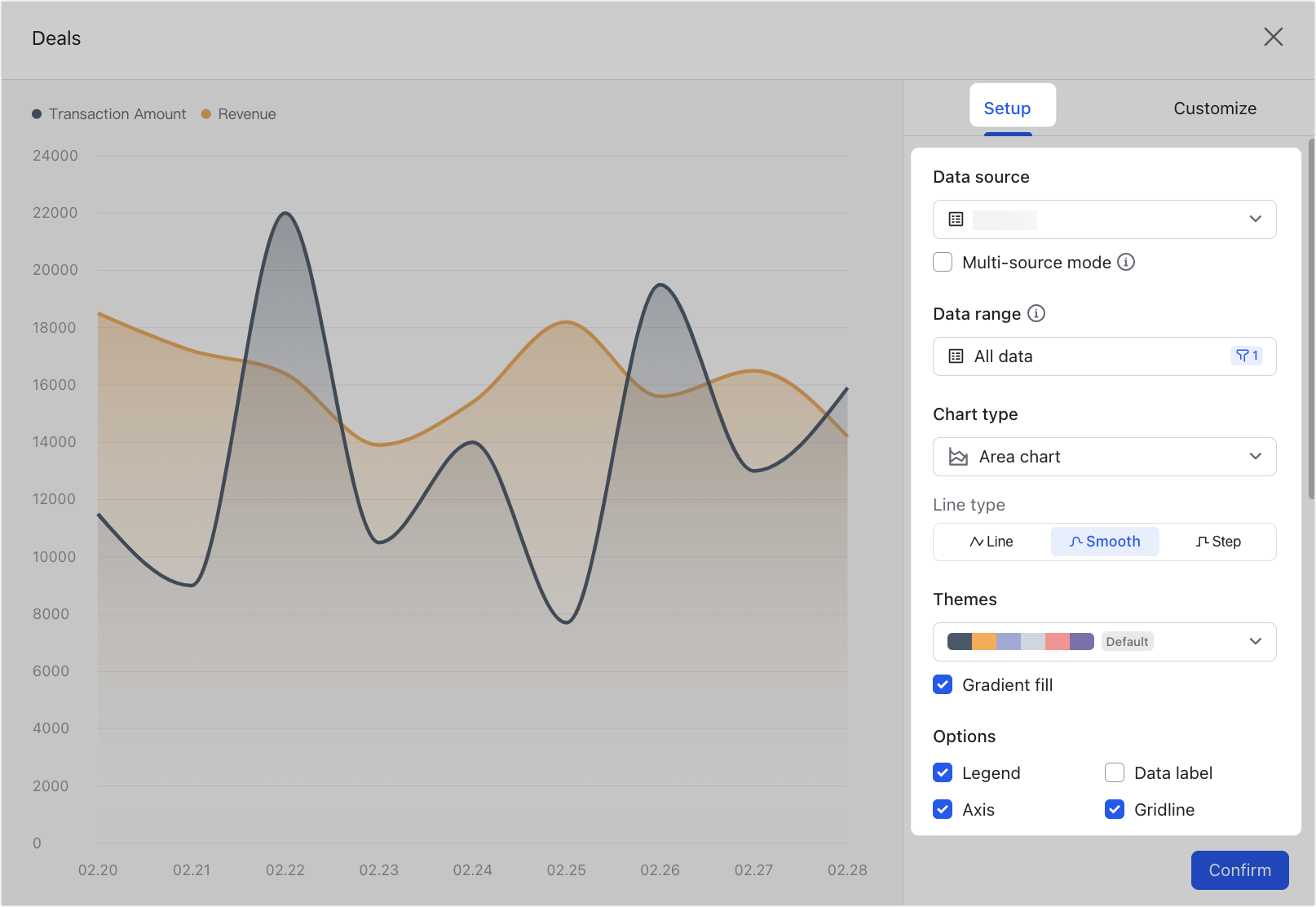The height and width of the screenshot is (907, 1316).
Task: Select the zigzag Line type icon
Action: pos(975,541)
